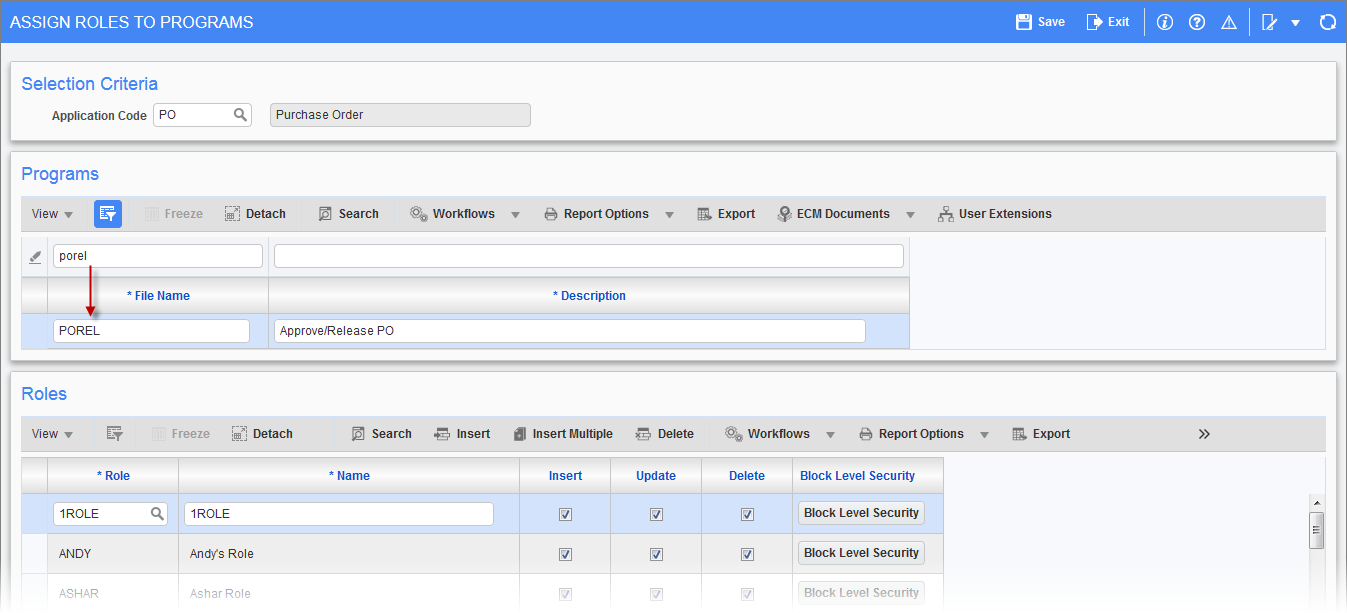Uncheck the Insert checkbox for 1ROLE
Image resolution: width=1347 pixels, height=613 pixels.
click(x=565, y=513)
